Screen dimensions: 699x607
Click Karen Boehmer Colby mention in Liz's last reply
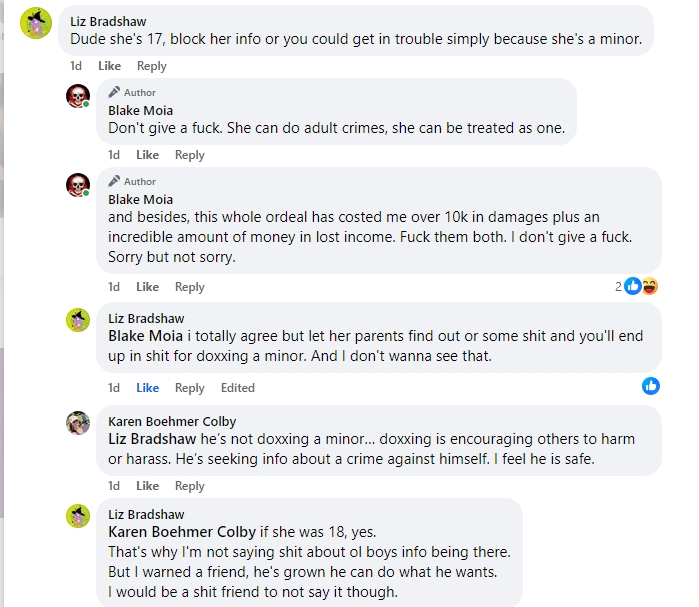[182, 532]
